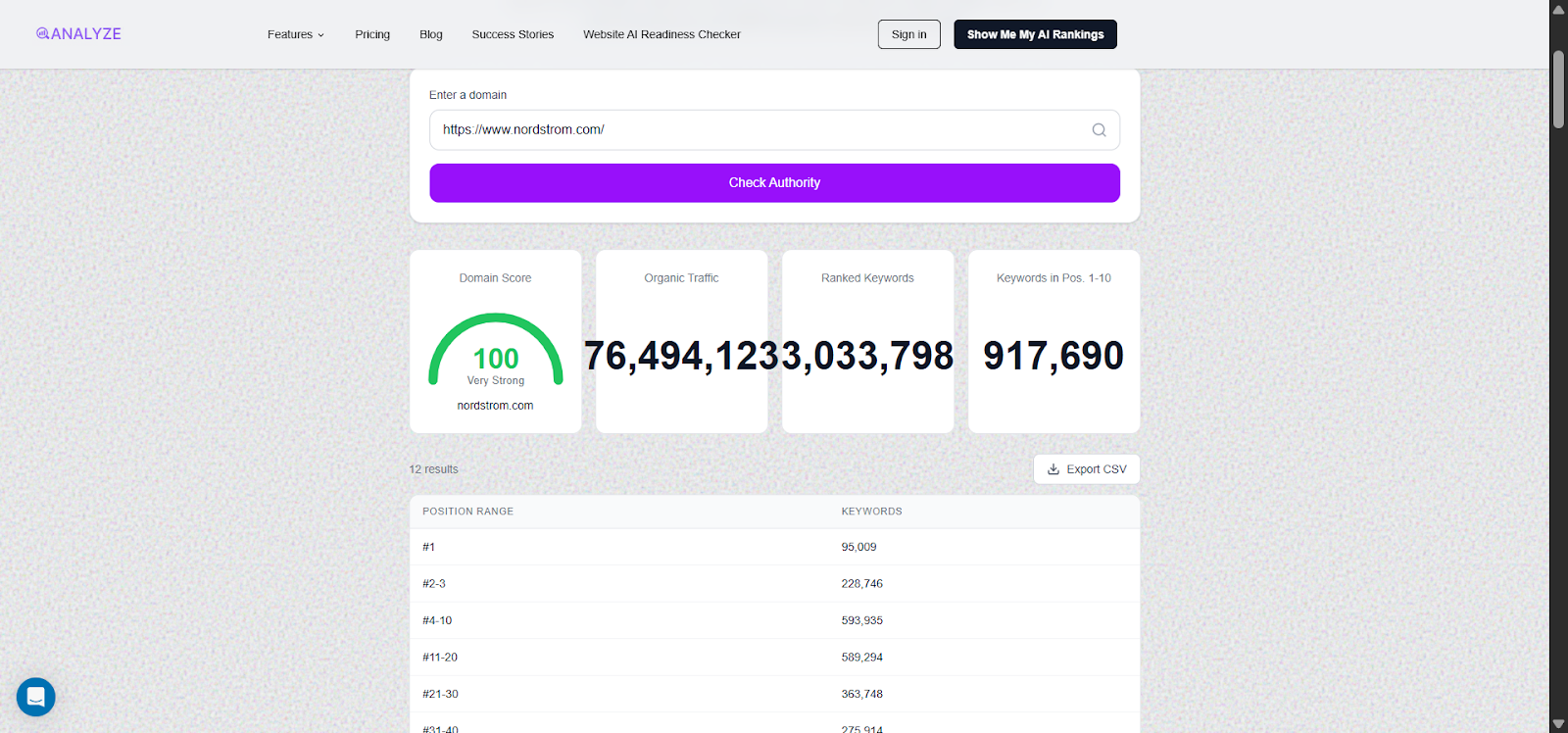Select the #2-3 position row

(774, 584)
